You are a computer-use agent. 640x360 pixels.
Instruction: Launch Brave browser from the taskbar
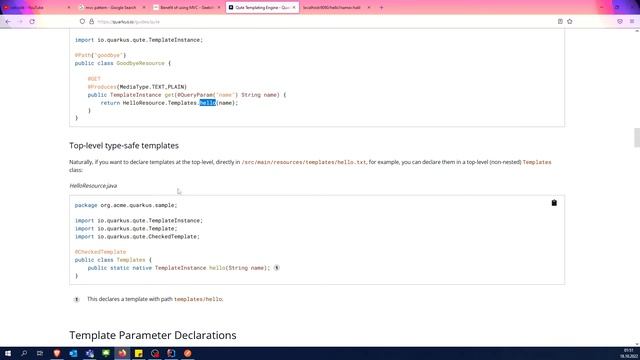pyautogui.click(x=57, y=353)
